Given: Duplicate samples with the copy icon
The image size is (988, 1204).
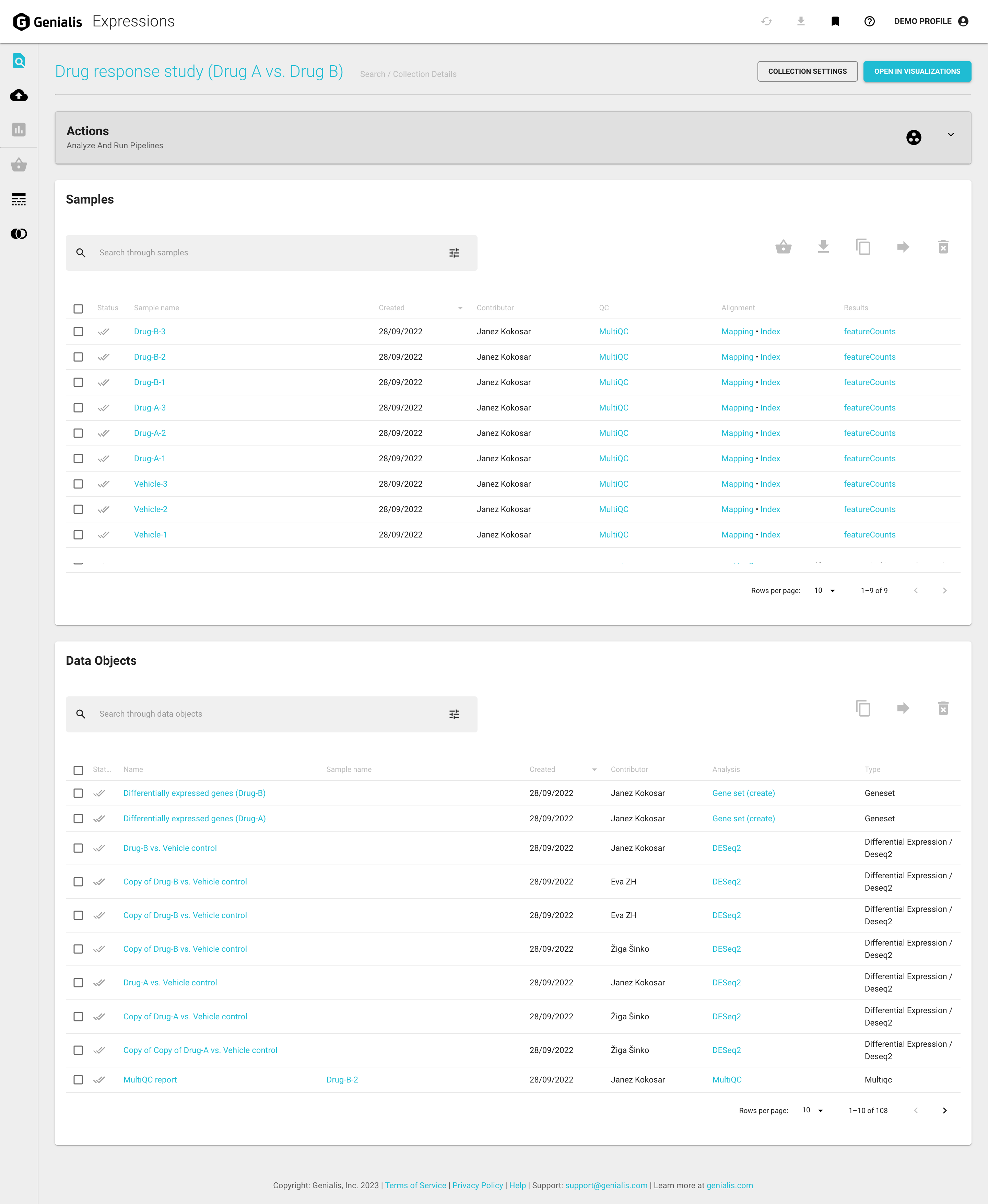Looking at the screenshot, I should [863, 247].
